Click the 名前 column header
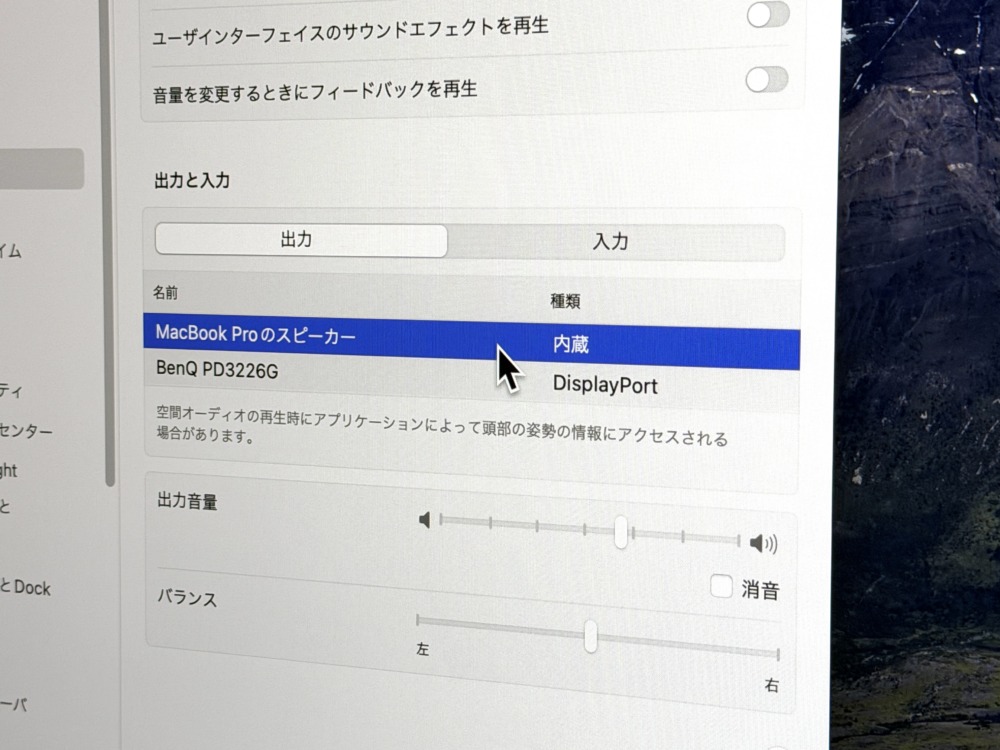This screenshot has width=1000, height=750. click(166, 293)
